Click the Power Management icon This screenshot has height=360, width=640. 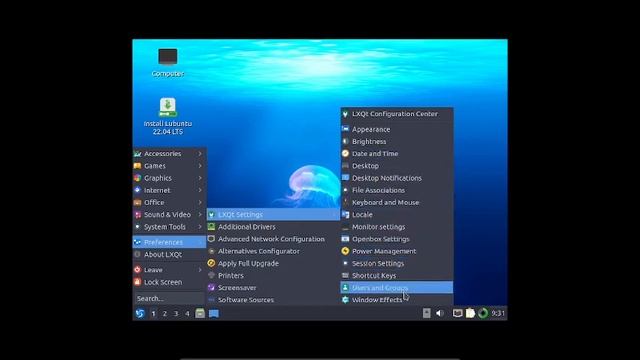point(345,251)
